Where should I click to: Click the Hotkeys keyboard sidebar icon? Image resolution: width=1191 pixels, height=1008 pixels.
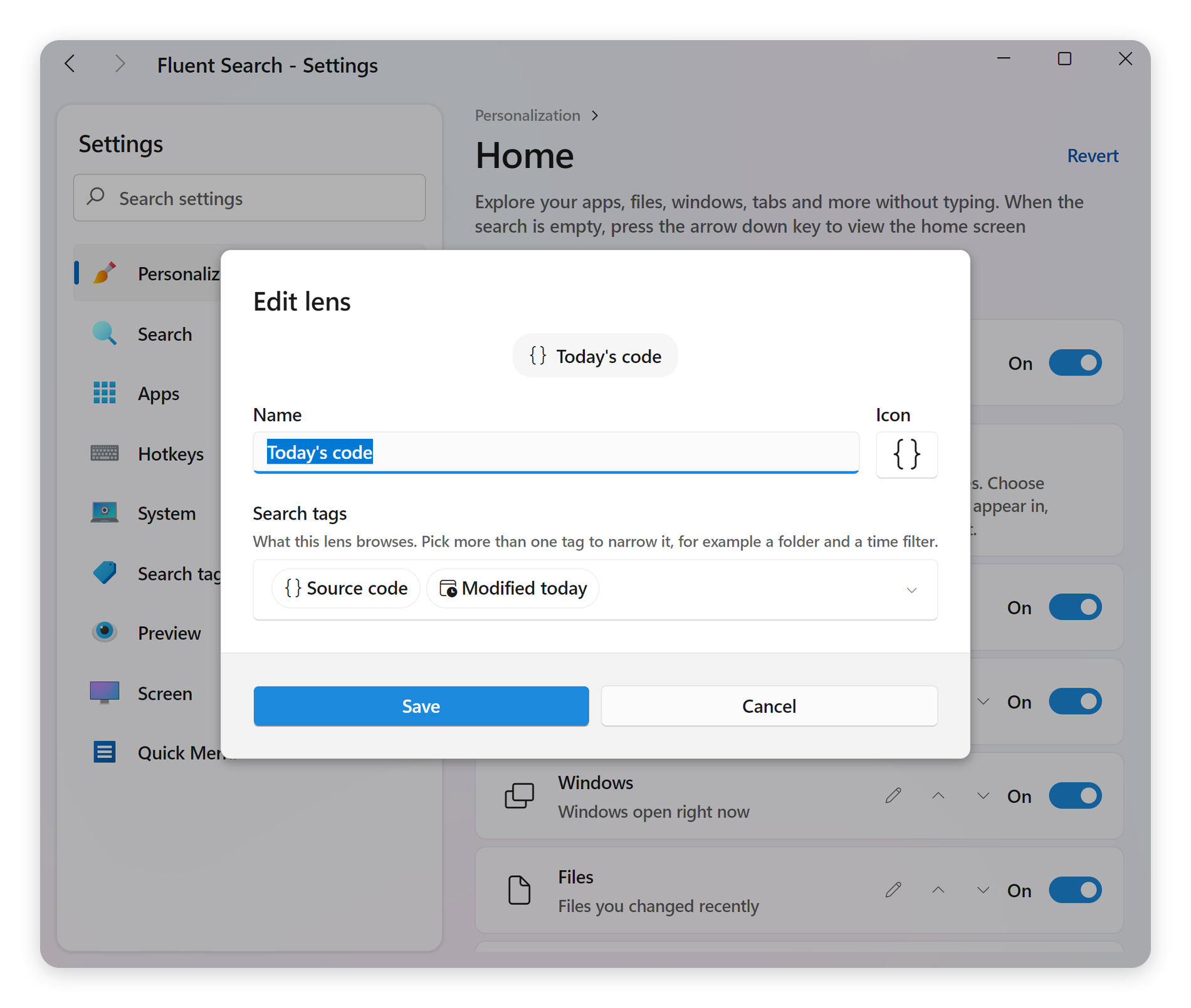[x=104, y=453]
